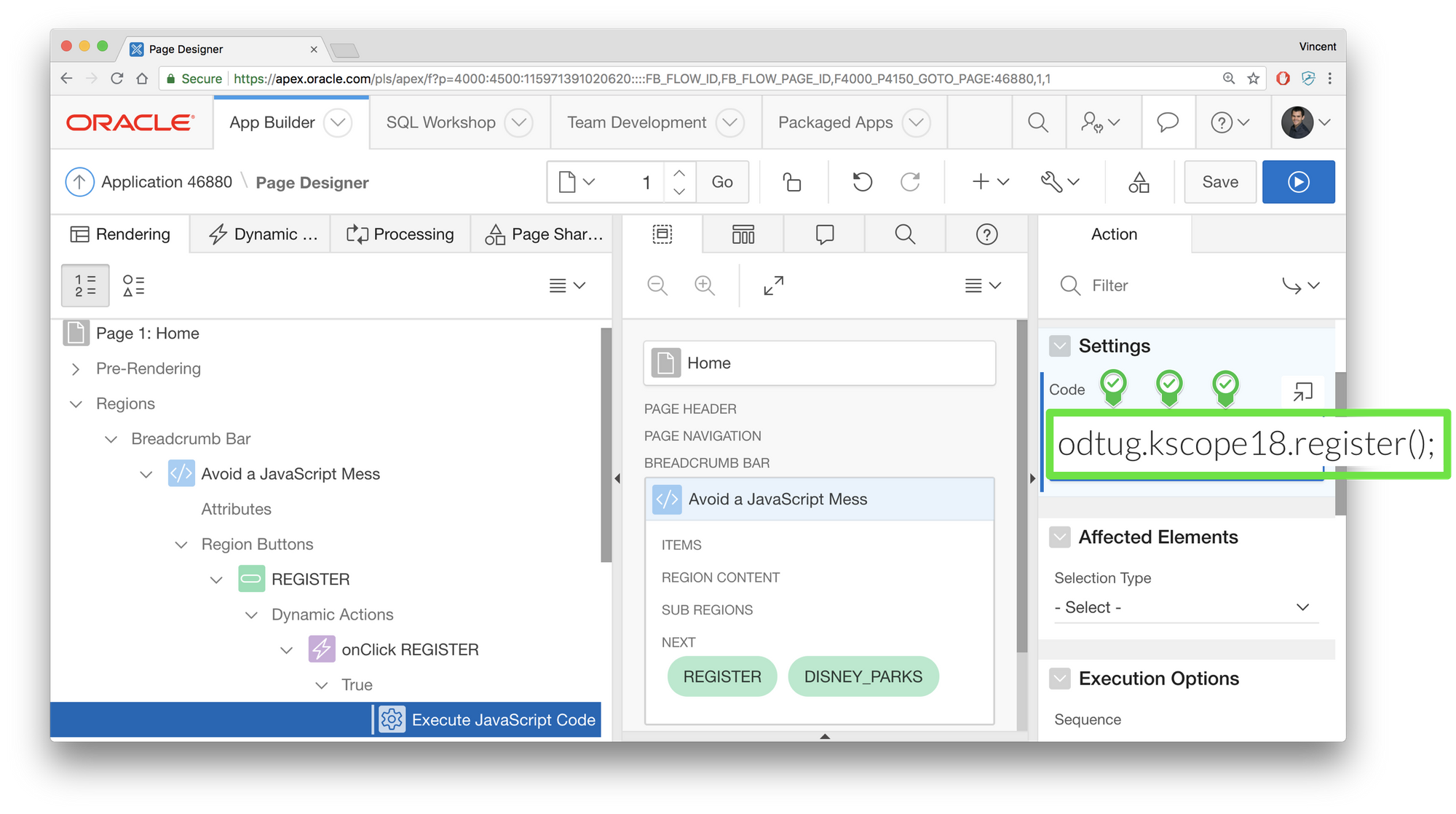Viewport: 1456px width, 814px height.
Task: Switch to the Processing tab
Action: [400, 234]
